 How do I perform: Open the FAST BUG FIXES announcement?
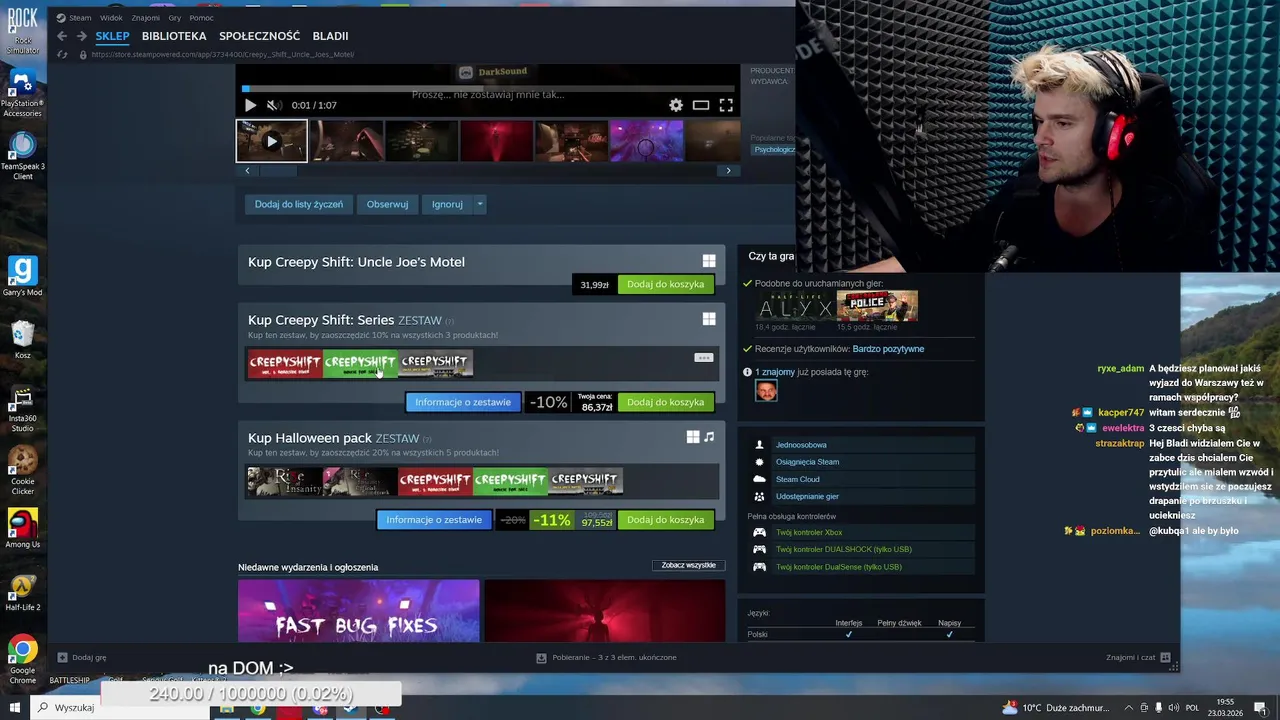pyautogui.click(x=358, y=611)
